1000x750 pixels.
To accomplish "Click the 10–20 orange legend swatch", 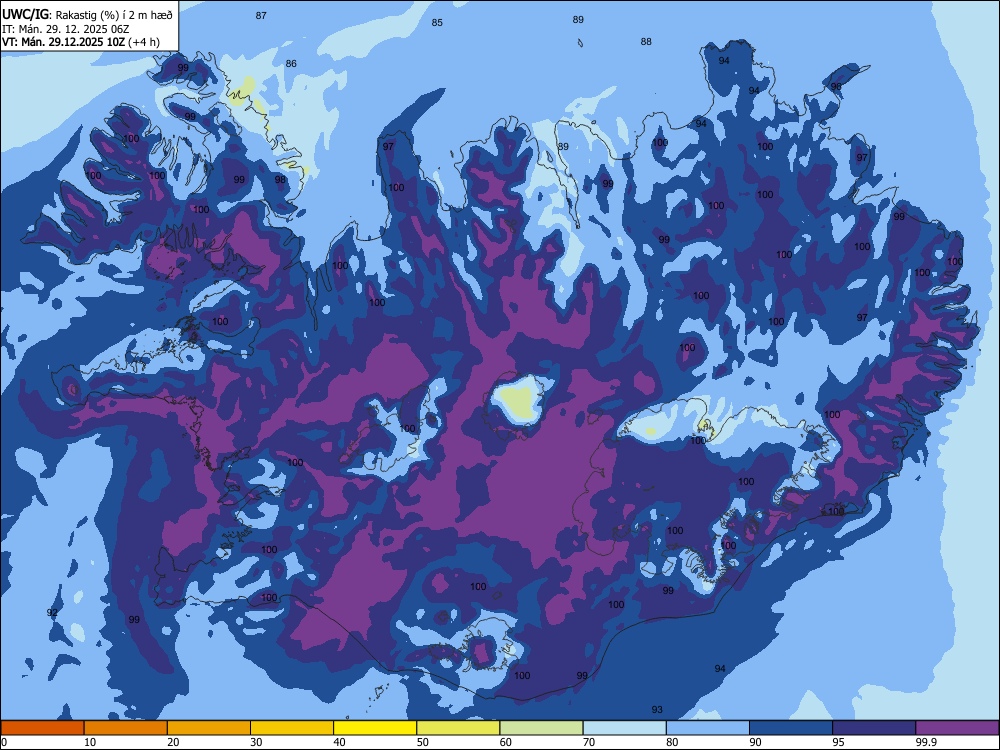I will coord(126,728).
